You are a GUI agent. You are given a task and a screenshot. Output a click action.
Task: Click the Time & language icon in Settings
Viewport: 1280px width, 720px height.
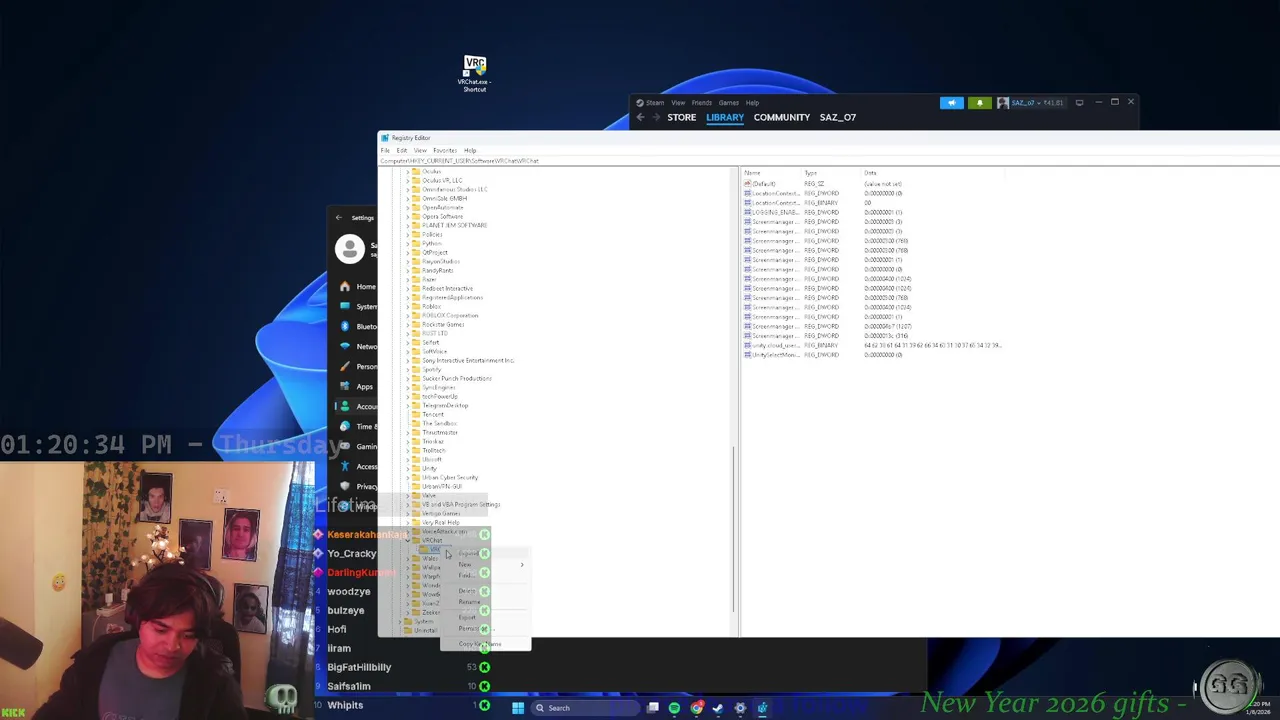[x=345, y=426]
